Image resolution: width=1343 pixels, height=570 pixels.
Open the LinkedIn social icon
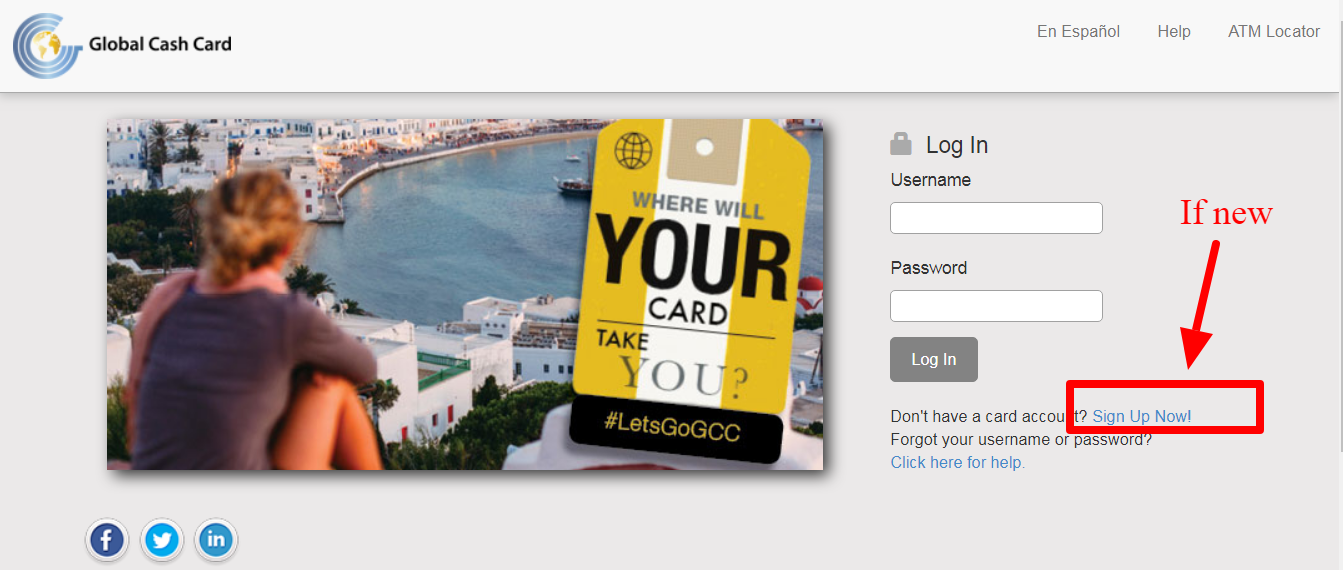click(x=216, y=541)
